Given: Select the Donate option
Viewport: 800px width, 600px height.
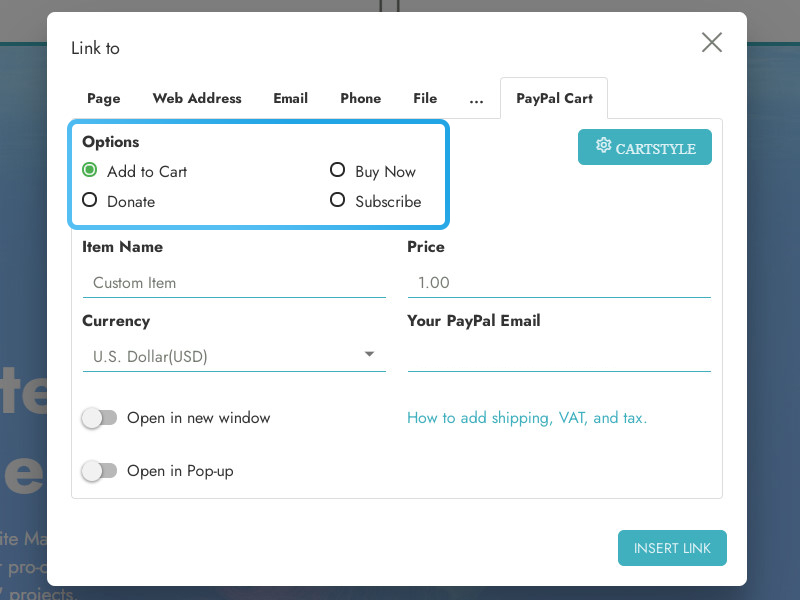Looking at the screenshot, I should coord(88,200).
